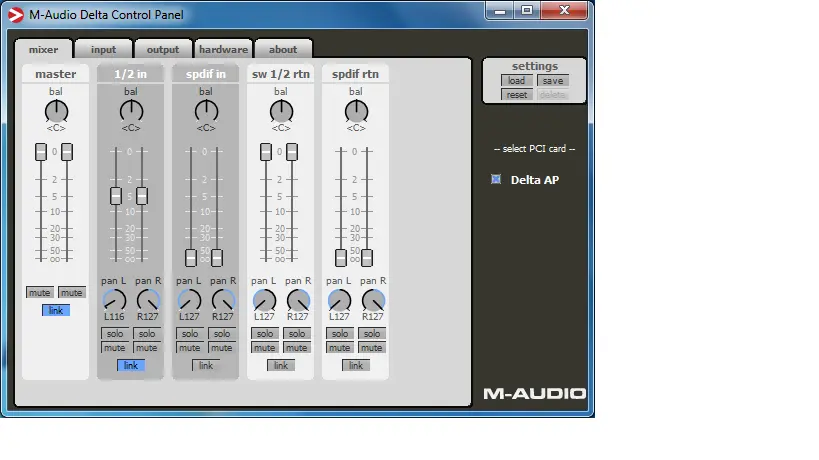The height and width of the screenshot is (460, 819).
Task: Select the Delta AP PCI card radio
Action: tap(496, 180)
